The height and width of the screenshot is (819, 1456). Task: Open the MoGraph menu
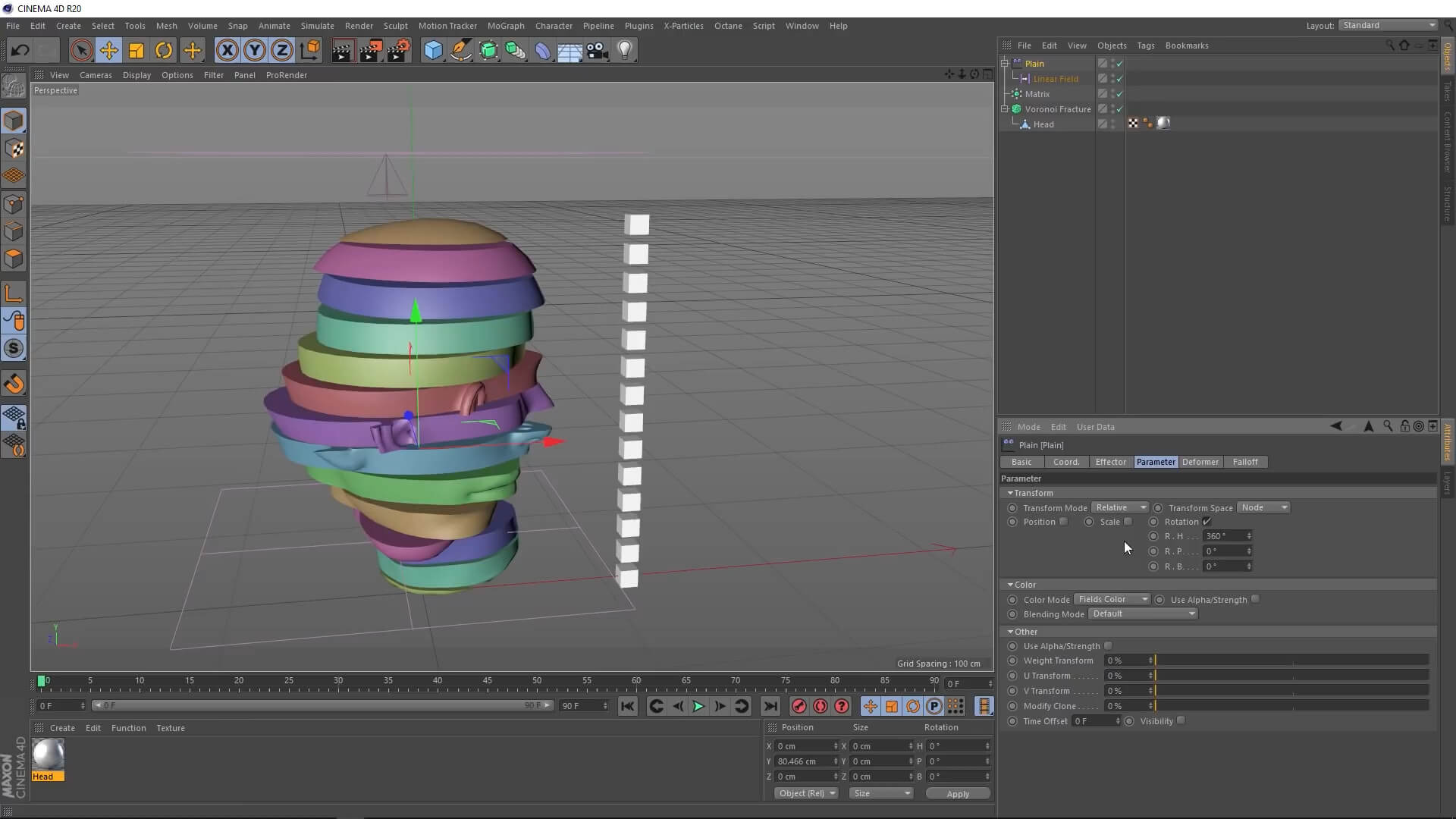point(505,26)
